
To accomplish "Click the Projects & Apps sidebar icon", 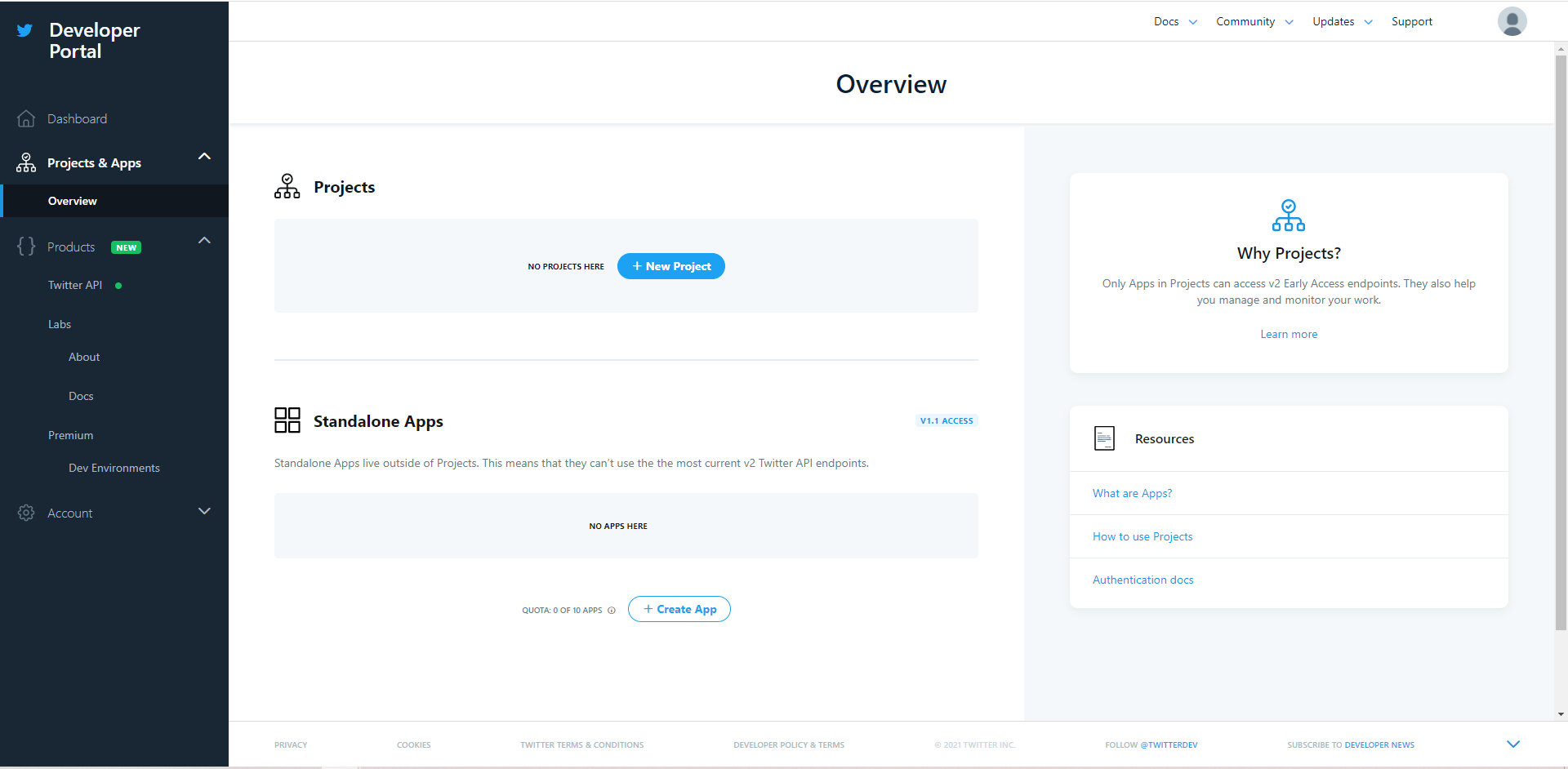I will pyautogui.click(x=26, y=162).
